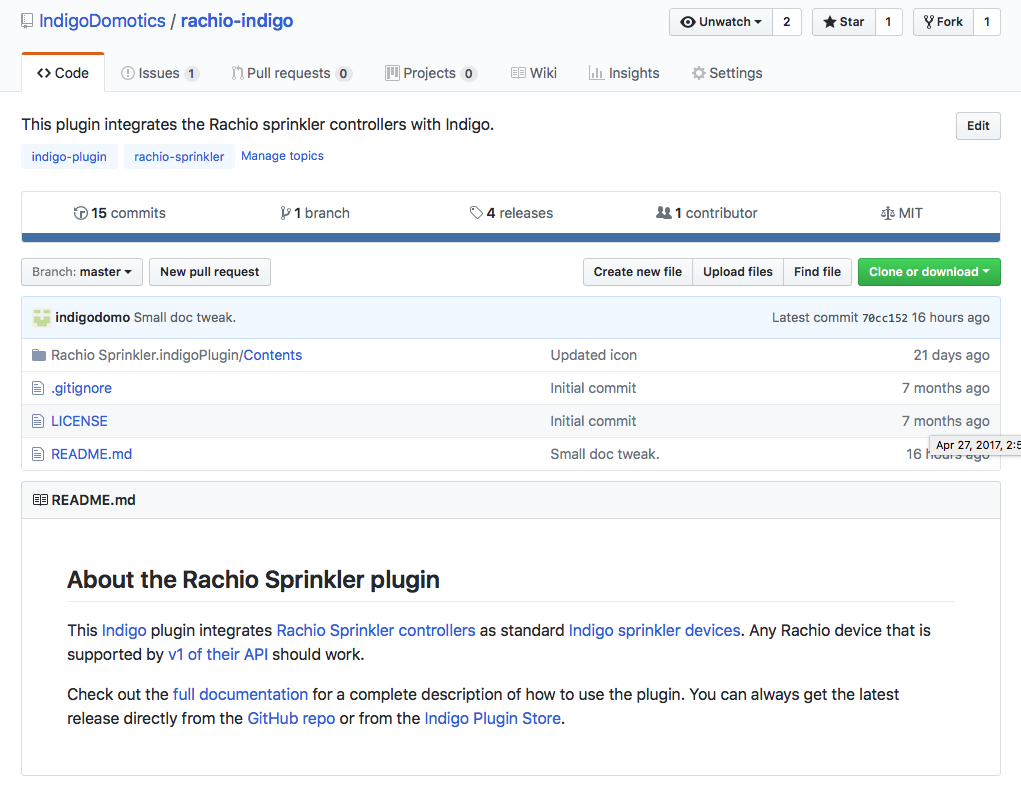This screenshot has width=1021, height=800.
Task: Click Create new file
Action: pyautogui.click(x=637, y=272)
